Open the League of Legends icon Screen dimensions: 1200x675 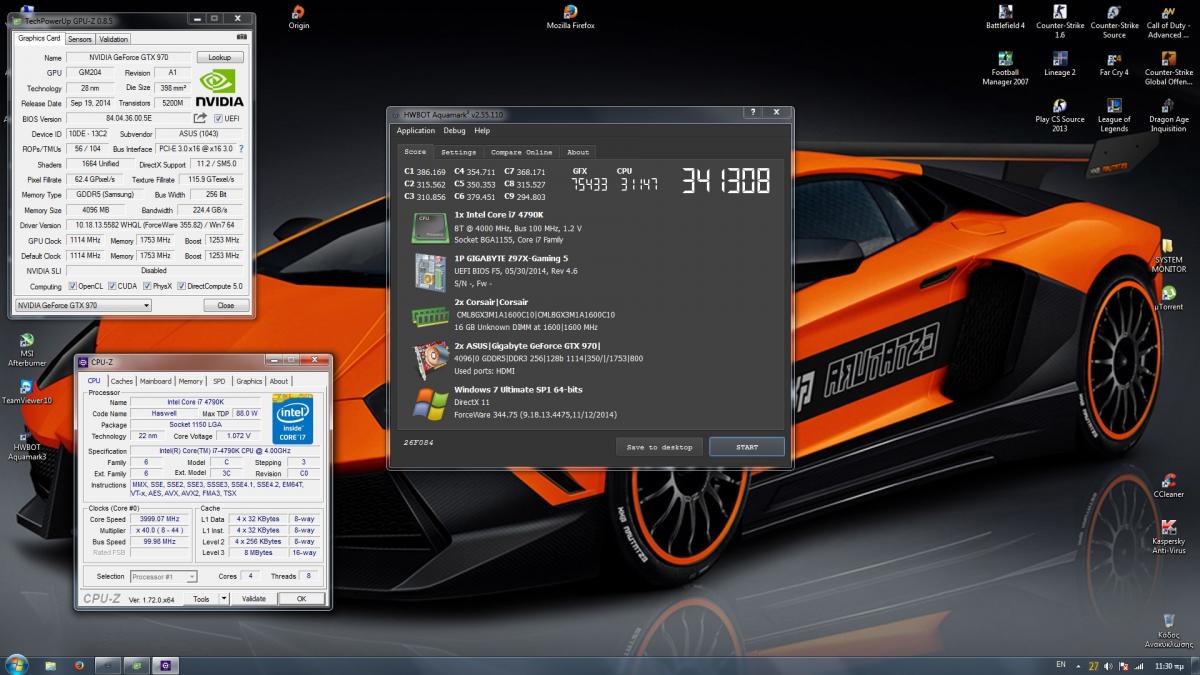(1113, 115)
